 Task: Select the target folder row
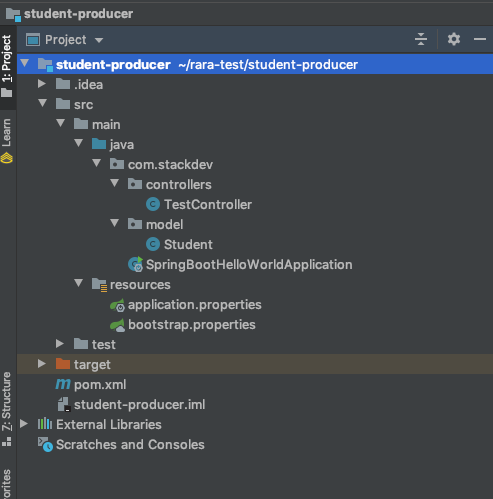pos(255,364)
